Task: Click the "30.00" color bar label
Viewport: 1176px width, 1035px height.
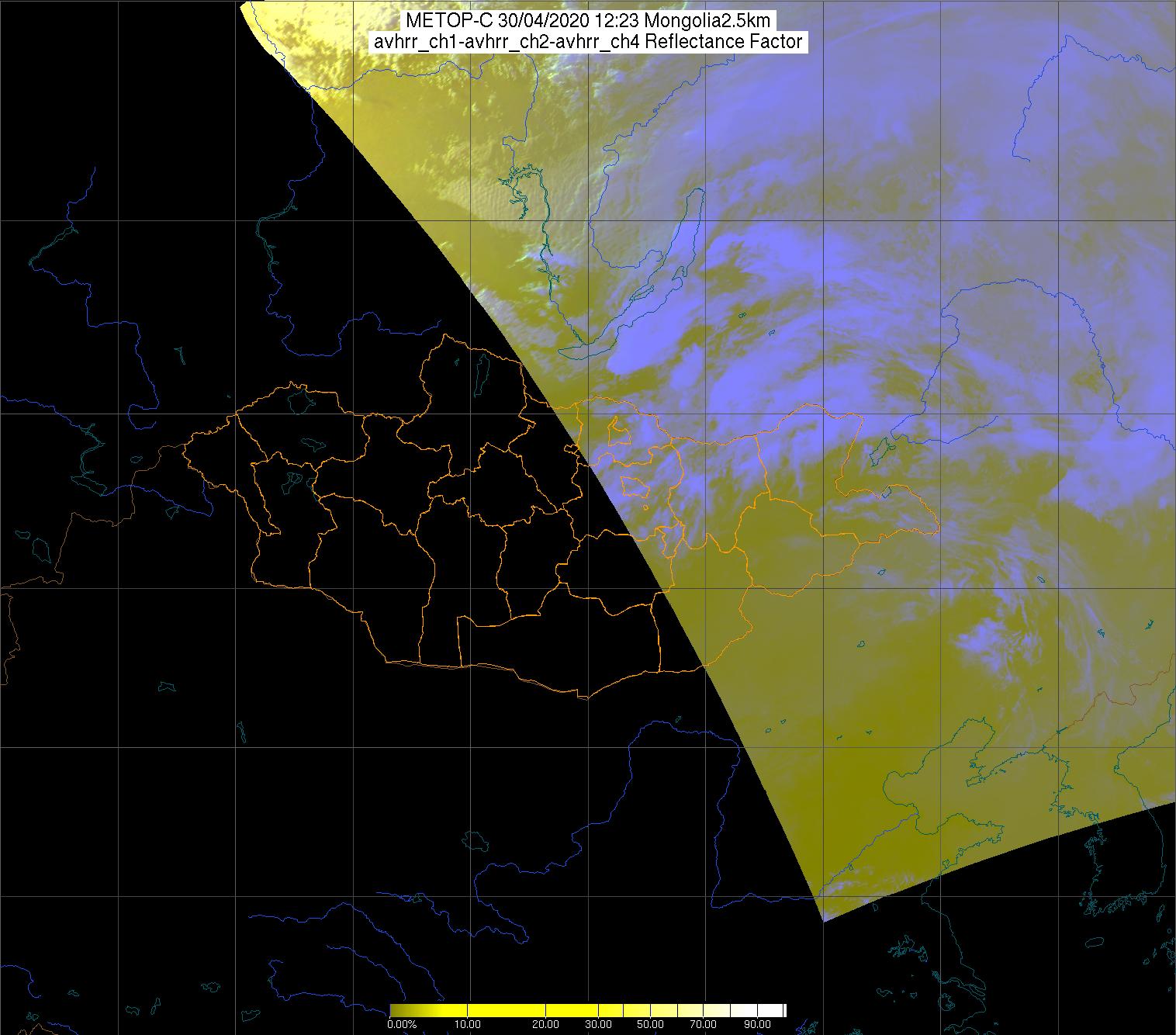Action: point(598,1024)
